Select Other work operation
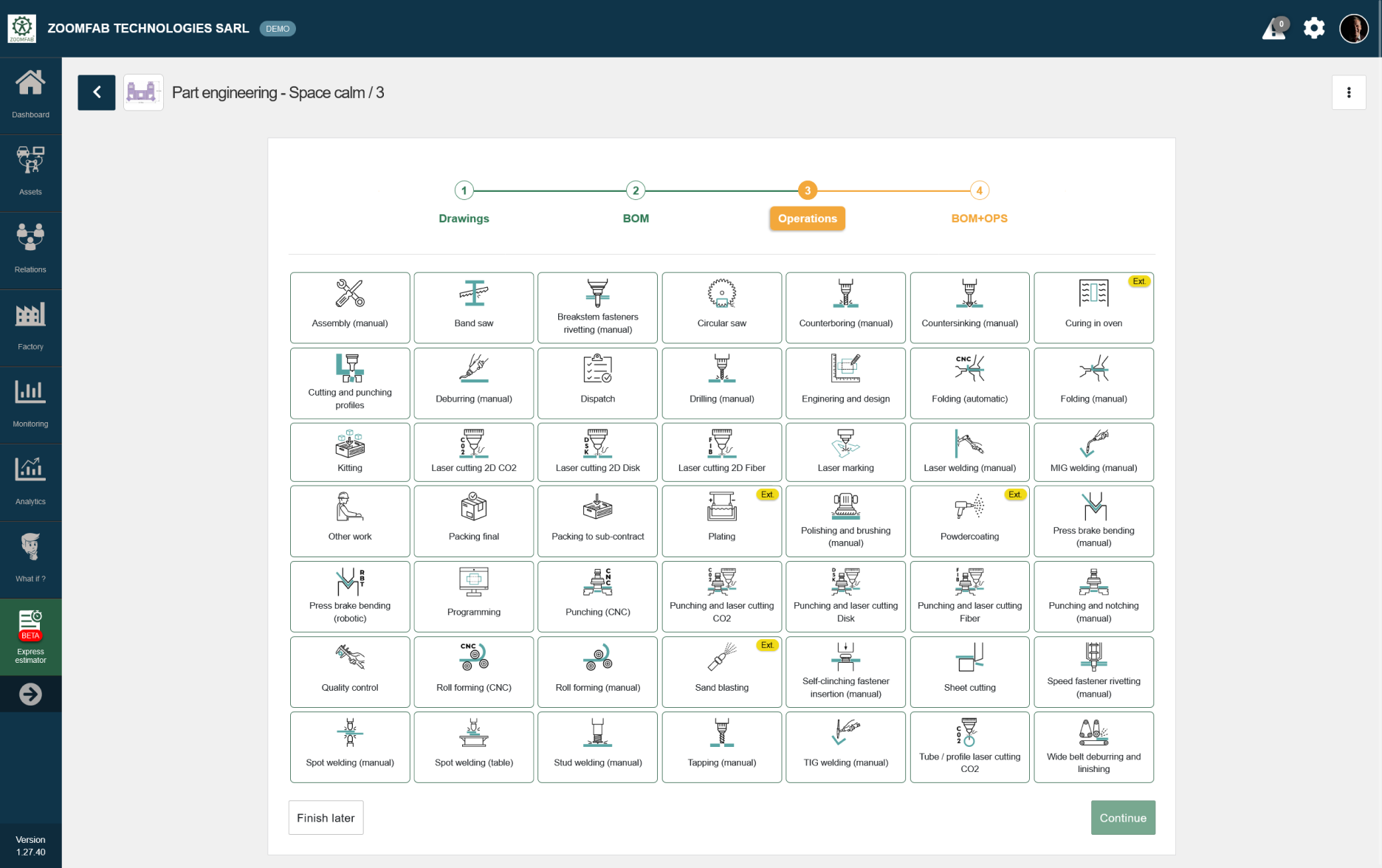This screenshot has width=1382, height=868. pyautogui.click(x=350, y=521)
